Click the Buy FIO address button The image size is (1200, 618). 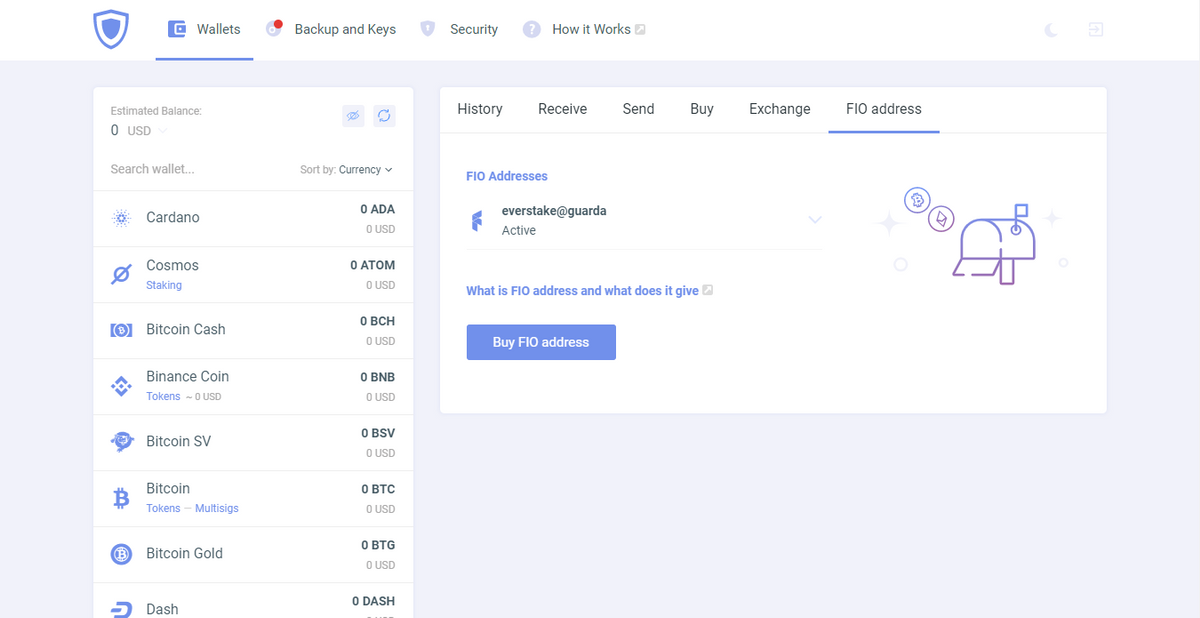click(x=541, y=342)
